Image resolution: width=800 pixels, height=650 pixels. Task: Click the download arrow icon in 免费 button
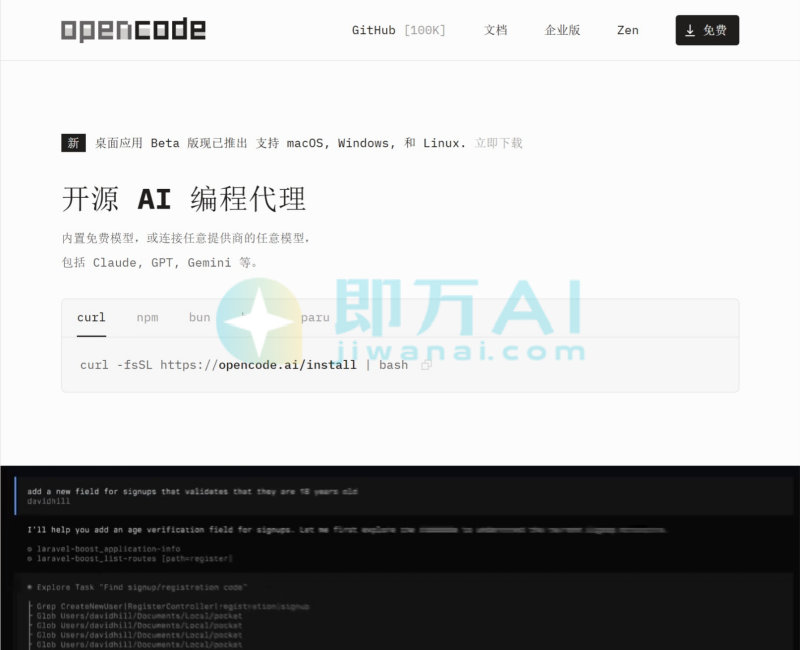tap(689, 30)
